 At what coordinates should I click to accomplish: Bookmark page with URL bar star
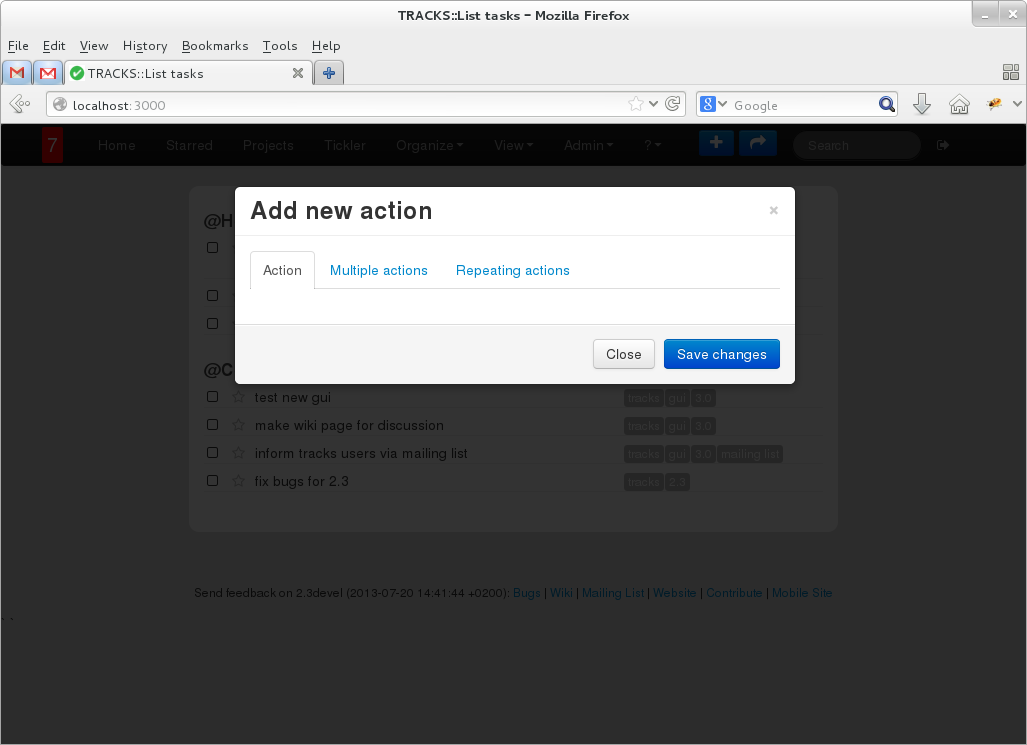coord(636,104)
